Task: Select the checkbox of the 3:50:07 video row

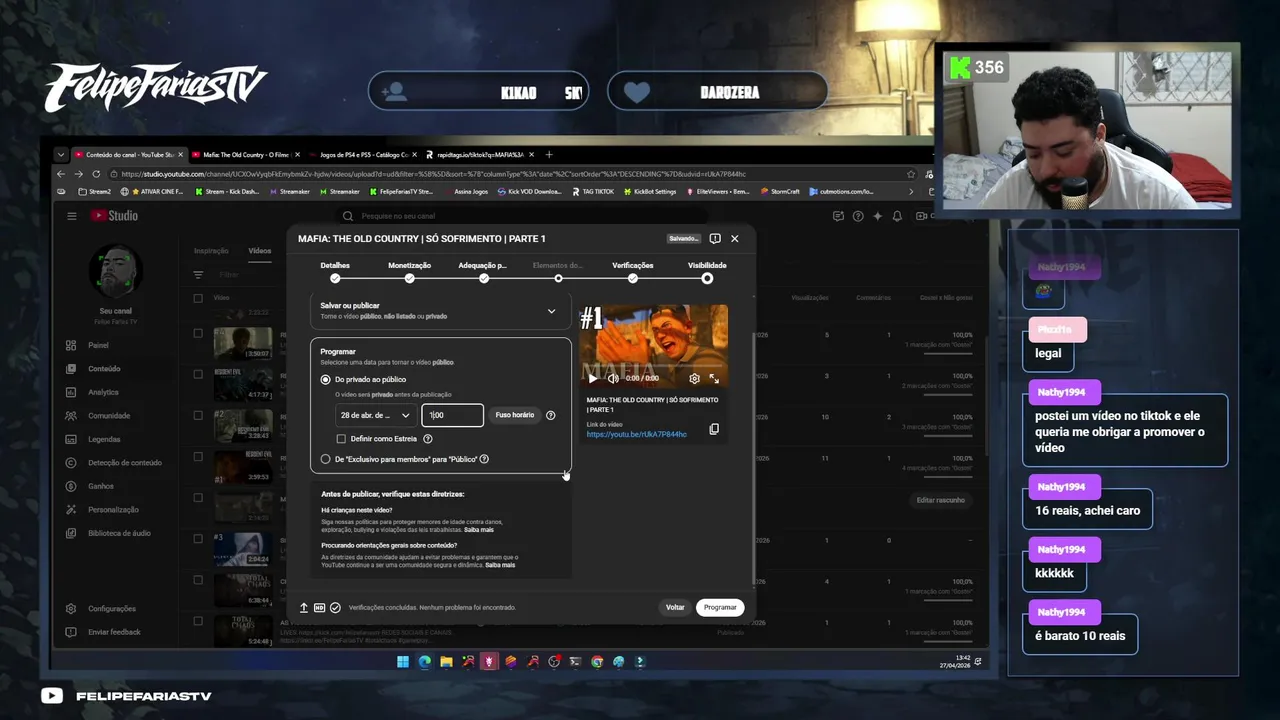Action: 198,334
